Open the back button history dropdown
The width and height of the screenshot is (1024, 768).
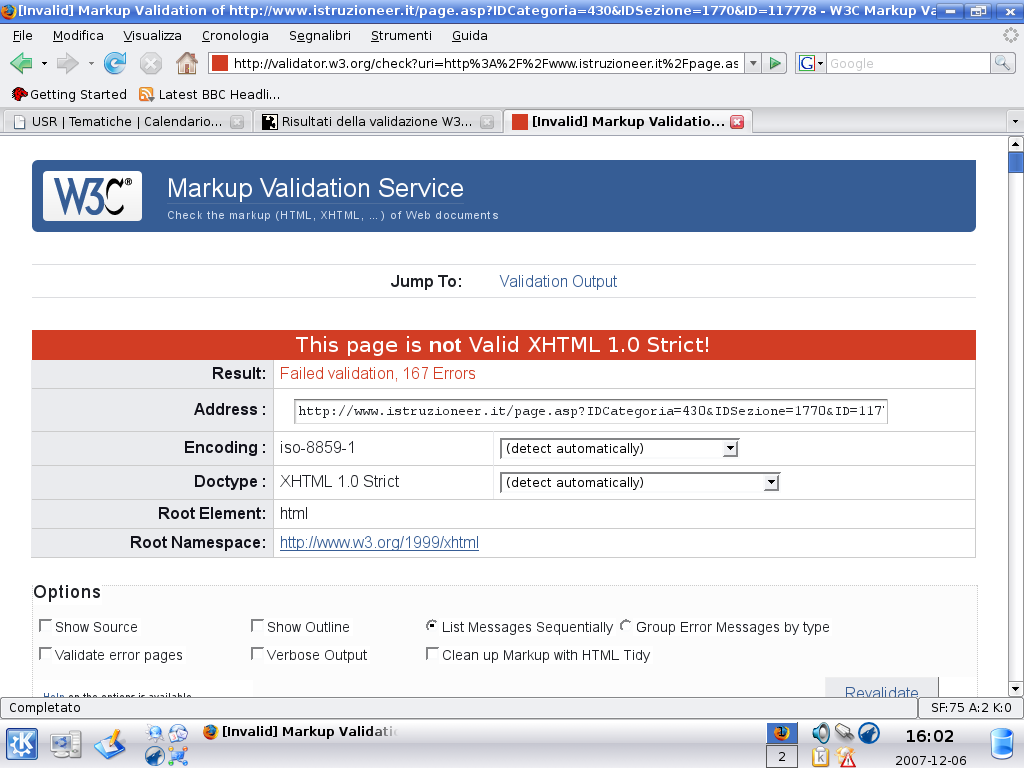point(44,63)
